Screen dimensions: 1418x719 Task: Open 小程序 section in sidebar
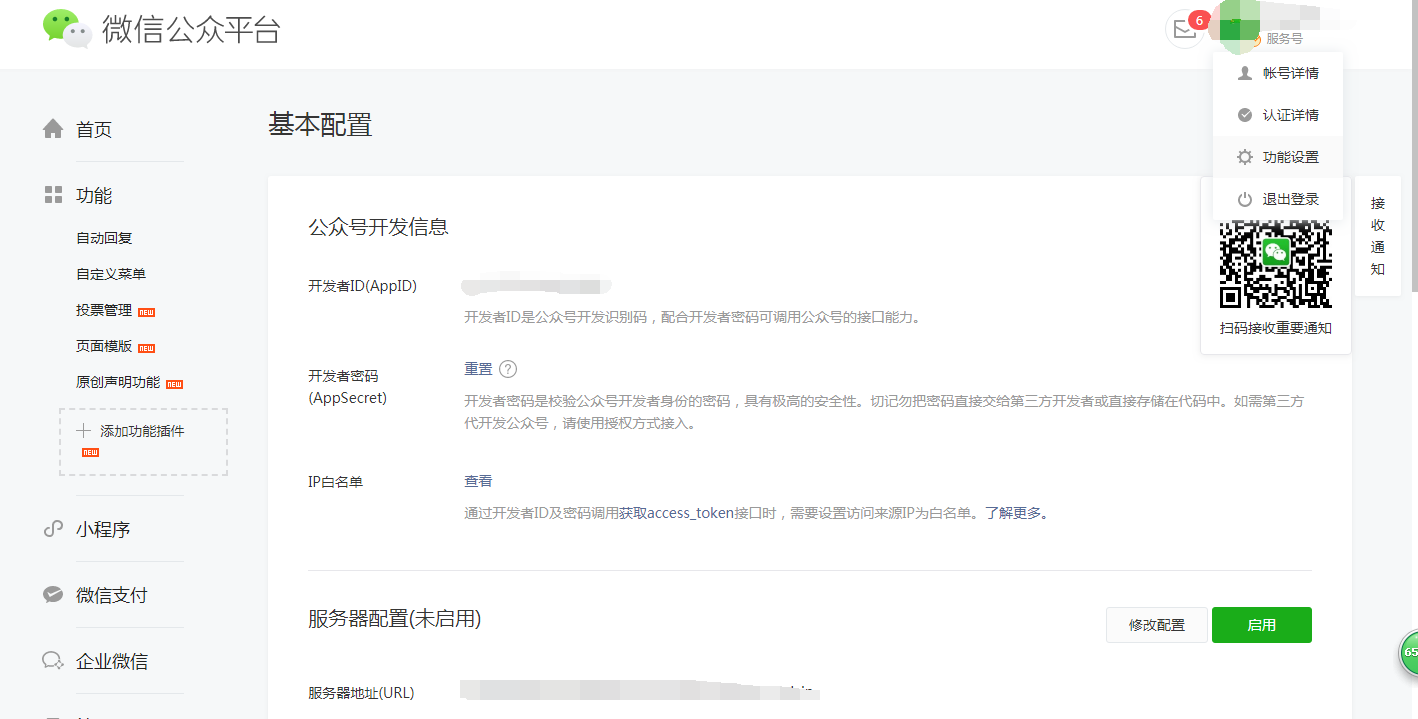103,529
